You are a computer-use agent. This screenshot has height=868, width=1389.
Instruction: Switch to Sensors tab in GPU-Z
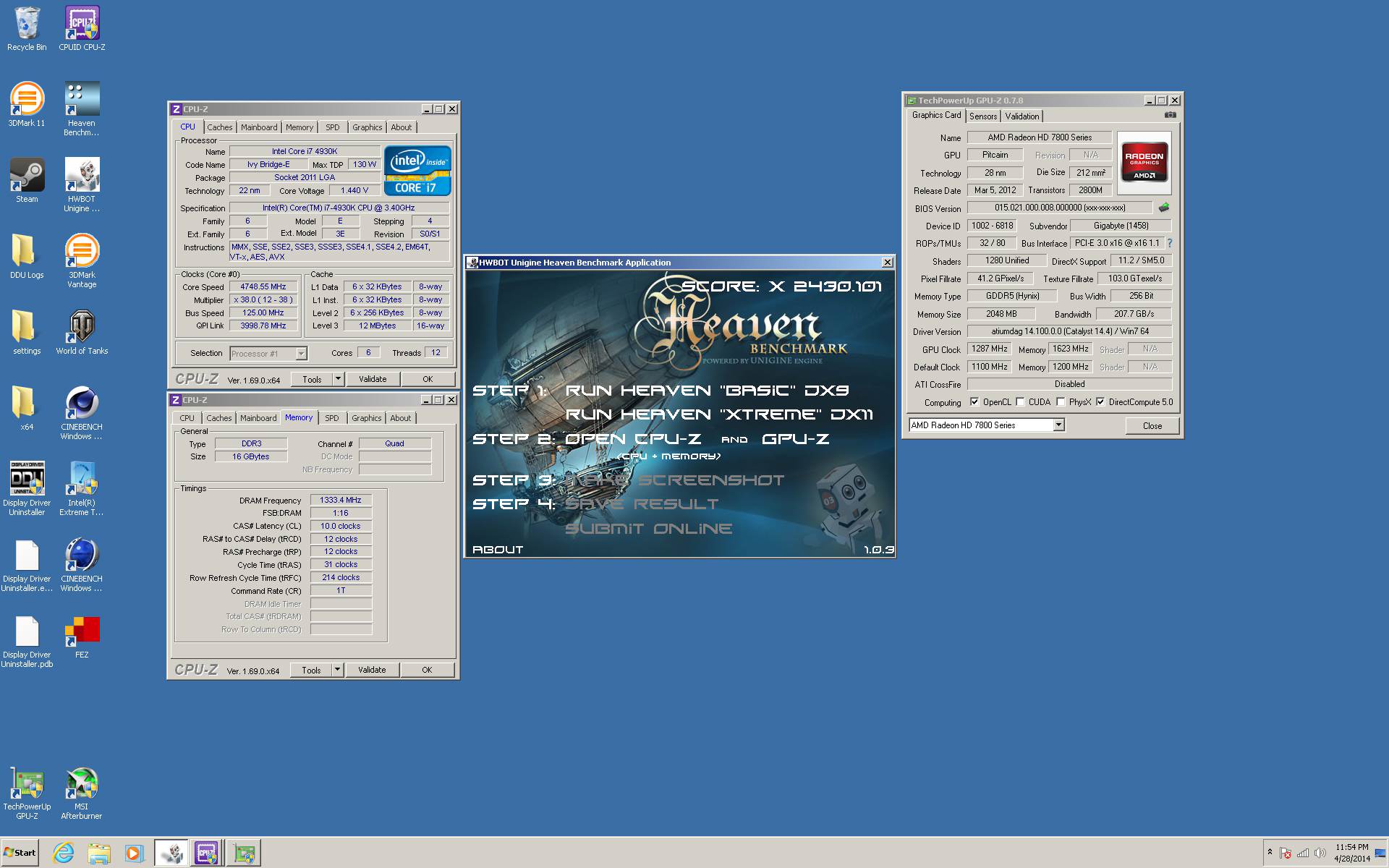tap(983, 116)
